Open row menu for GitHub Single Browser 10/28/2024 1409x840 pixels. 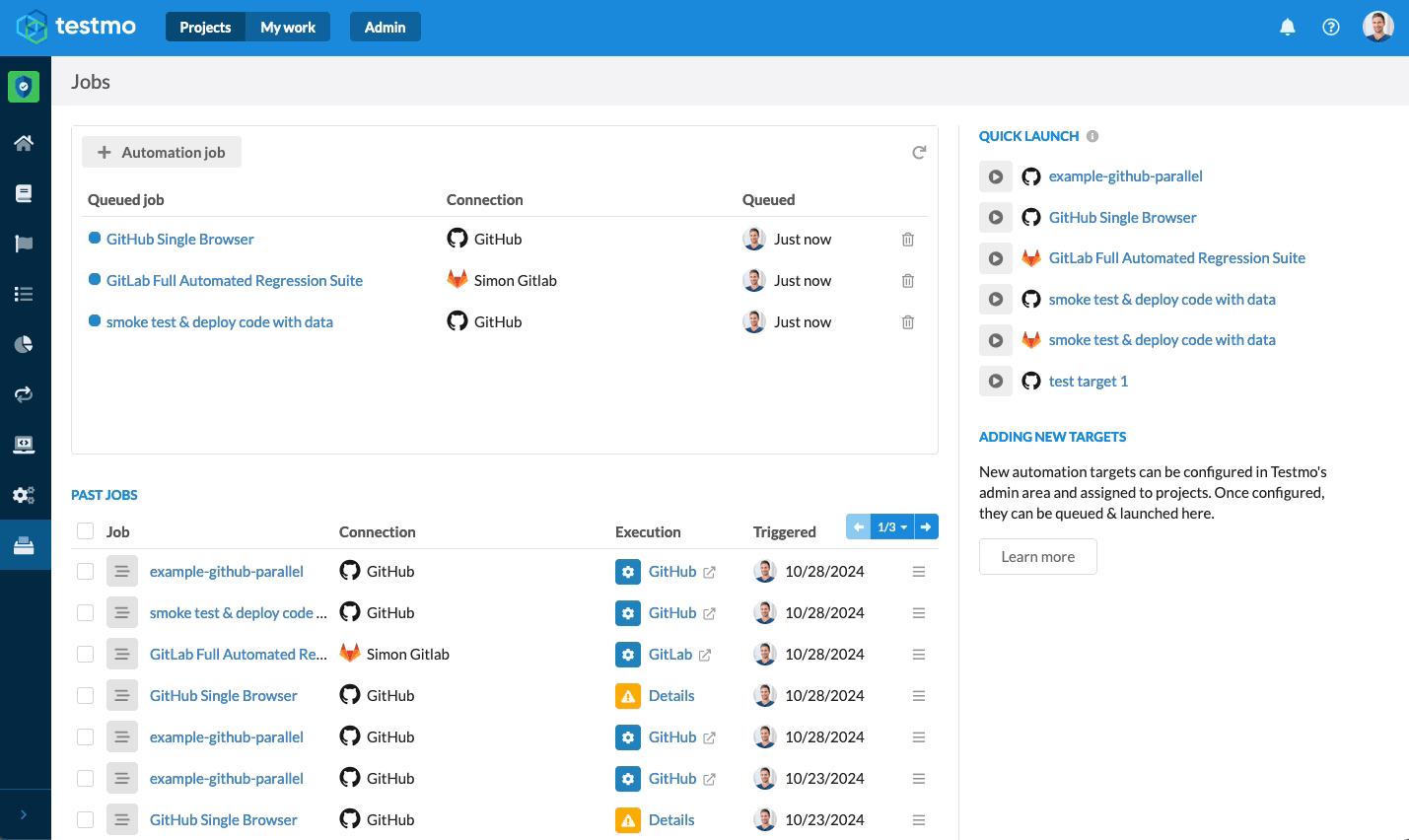pyautogui.click(x=919, y=696)
